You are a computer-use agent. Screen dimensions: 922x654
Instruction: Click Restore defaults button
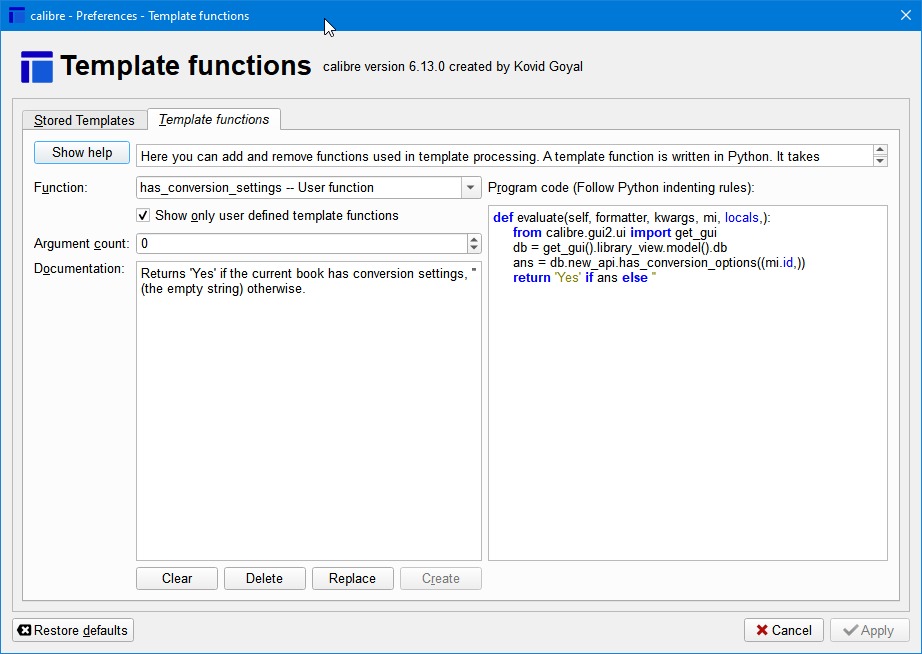[x=73, y=630]
